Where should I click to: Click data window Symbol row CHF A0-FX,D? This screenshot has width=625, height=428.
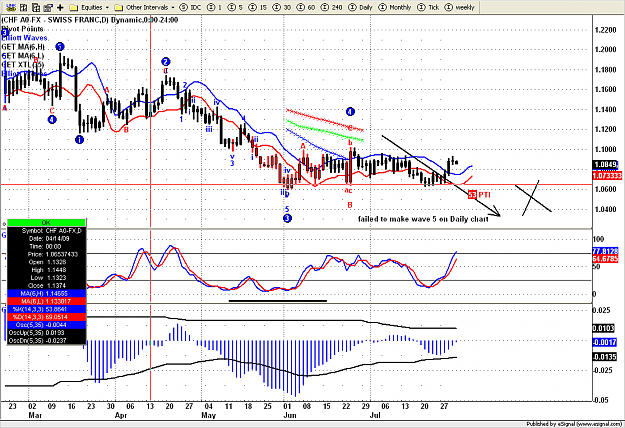[47, 231]
